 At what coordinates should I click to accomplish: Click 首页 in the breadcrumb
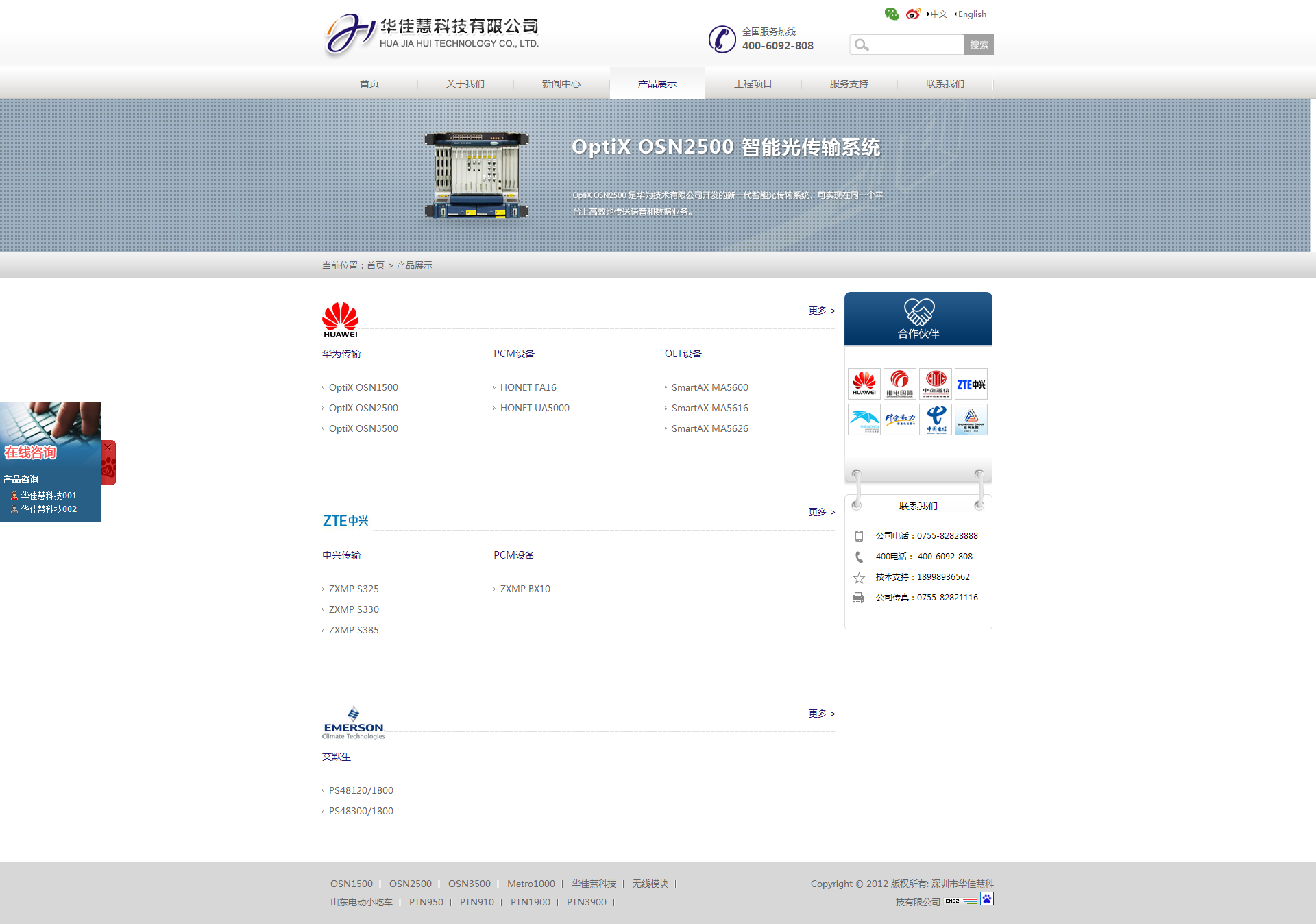click(376, 265)
